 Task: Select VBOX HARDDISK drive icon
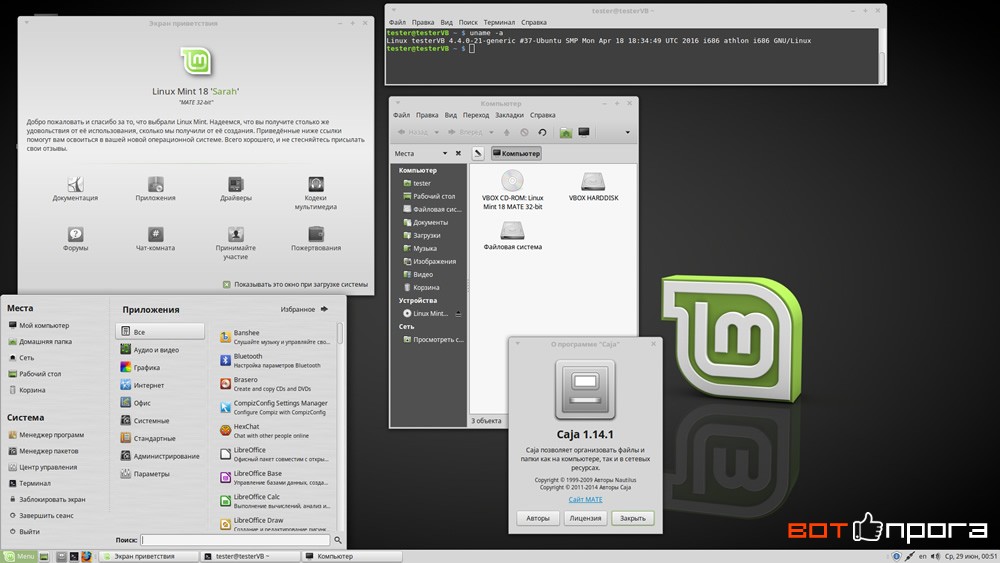(593, 181)
